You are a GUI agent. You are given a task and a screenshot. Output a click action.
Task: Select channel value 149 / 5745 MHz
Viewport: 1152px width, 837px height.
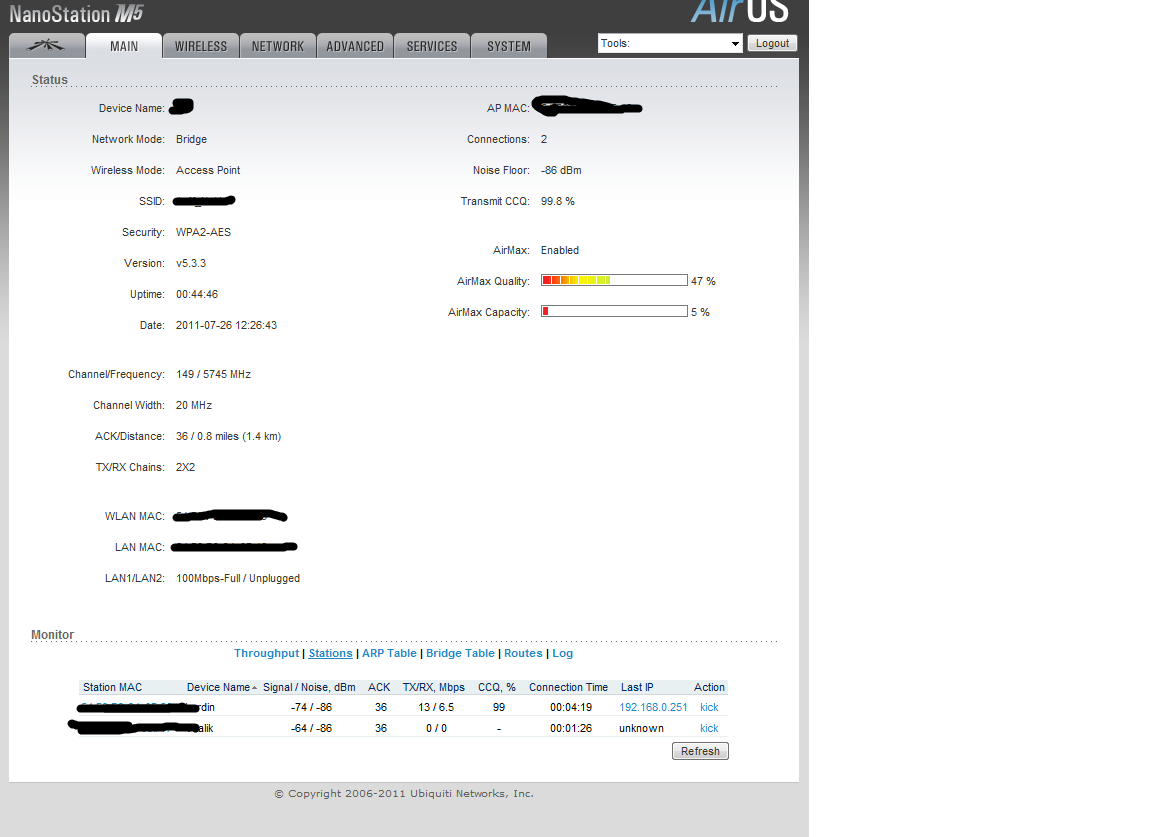213,374
